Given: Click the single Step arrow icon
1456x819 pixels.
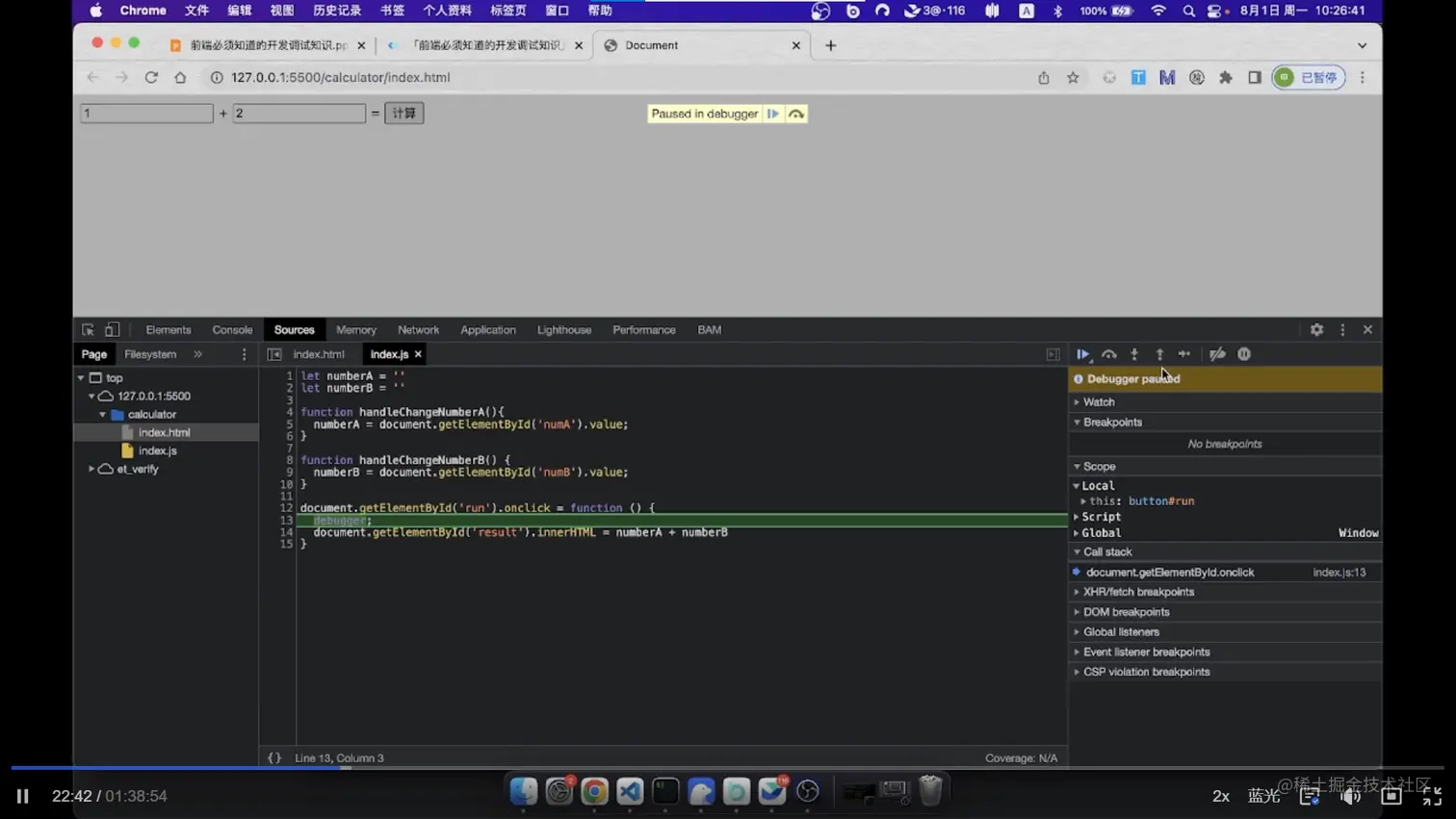Looking at the screenshot, I should (x=1184, y=354).
